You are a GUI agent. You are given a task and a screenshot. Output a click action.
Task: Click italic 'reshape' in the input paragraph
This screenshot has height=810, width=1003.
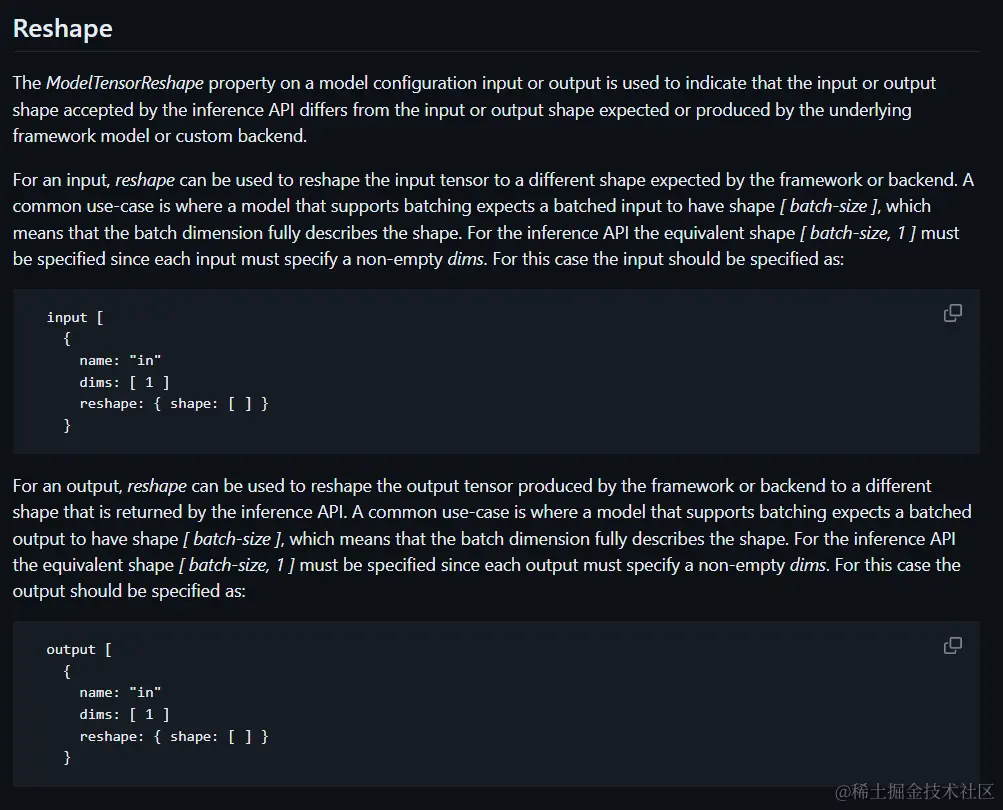[x=145, y=180]
